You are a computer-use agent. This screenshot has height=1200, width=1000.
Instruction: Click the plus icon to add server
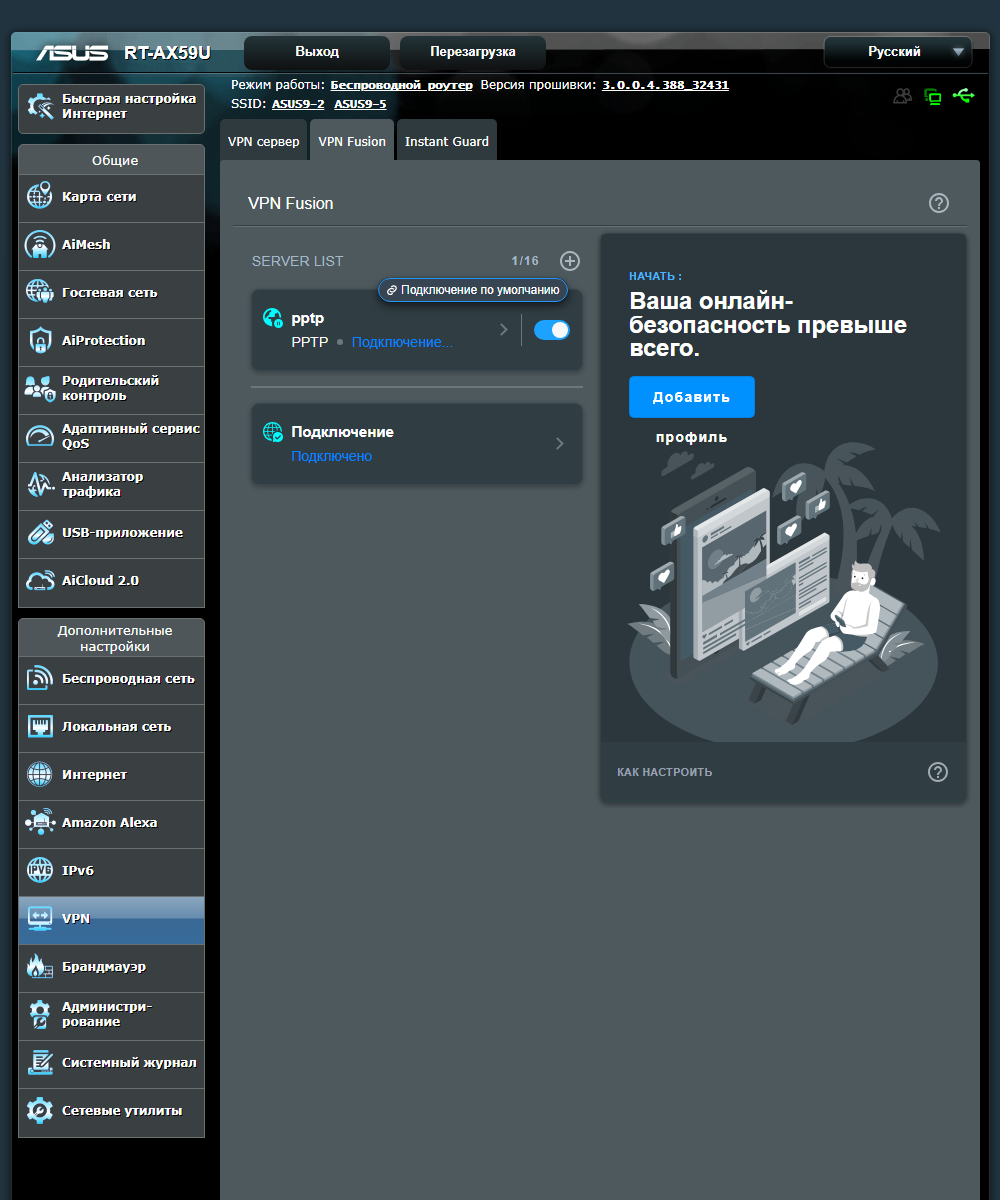coord(569,261)
